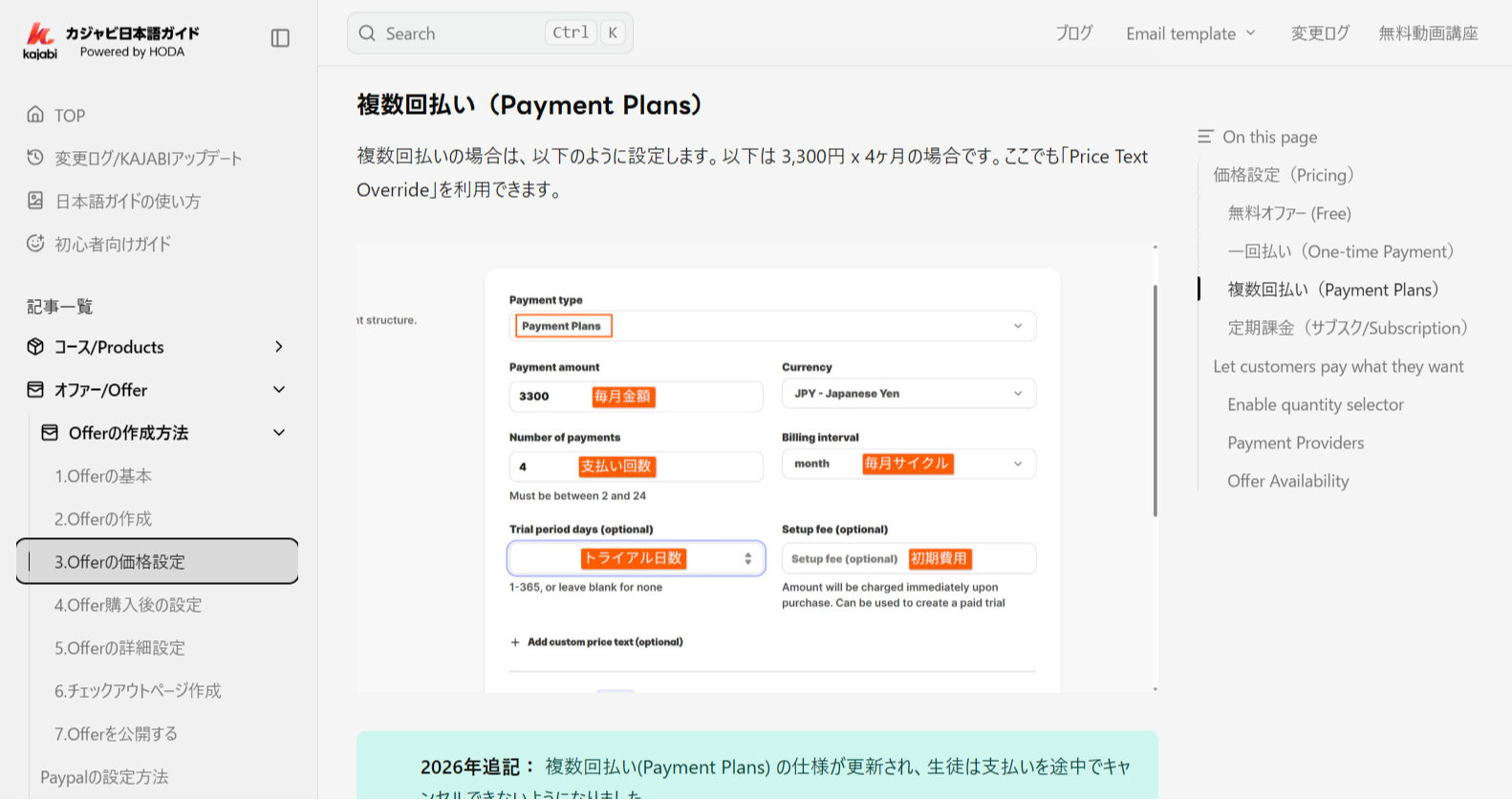
Task: Click the screenshot's vertical scrollbar
Action: [x=1155, y=400]
